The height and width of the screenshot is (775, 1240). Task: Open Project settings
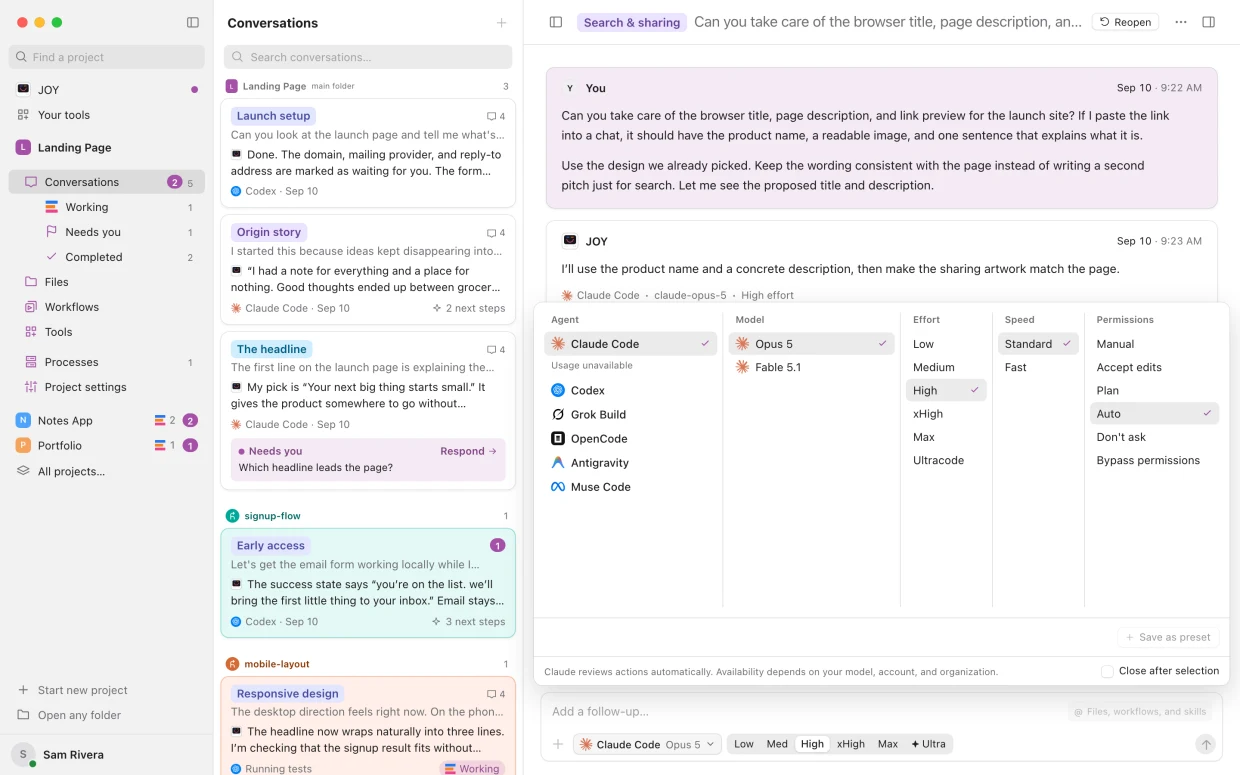(106, 387)
